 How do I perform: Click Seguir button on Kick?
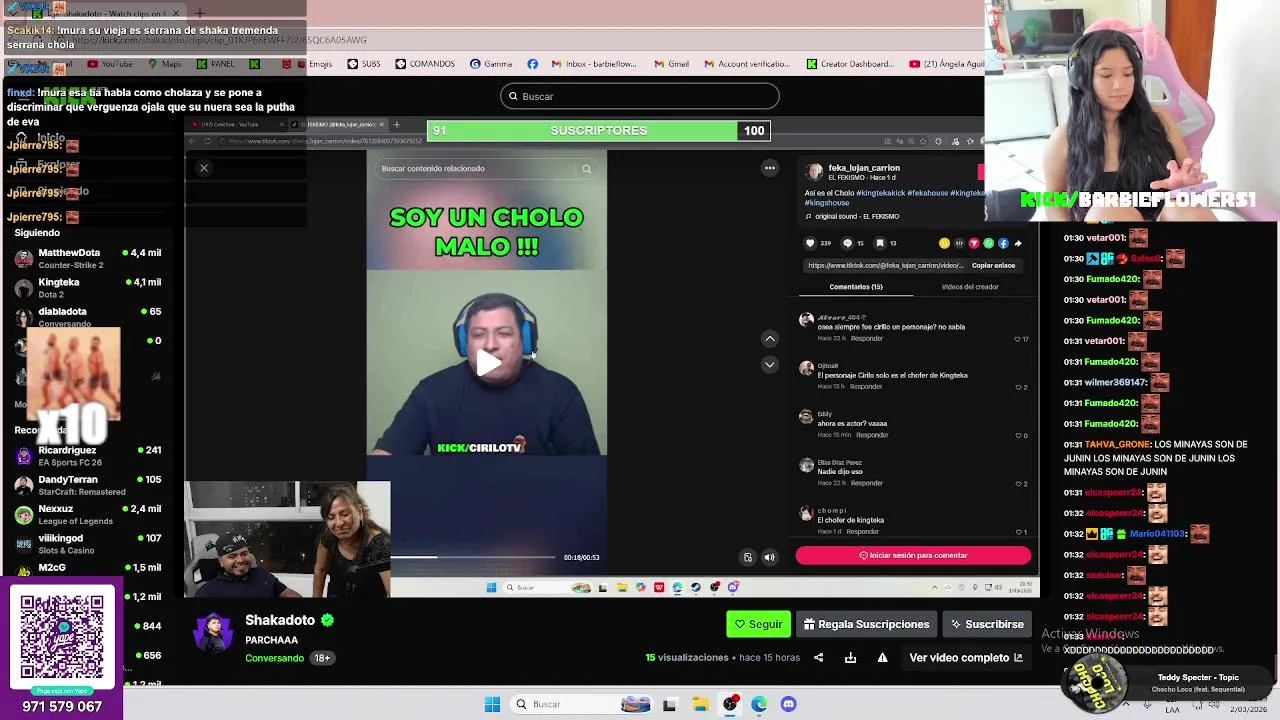758,624
